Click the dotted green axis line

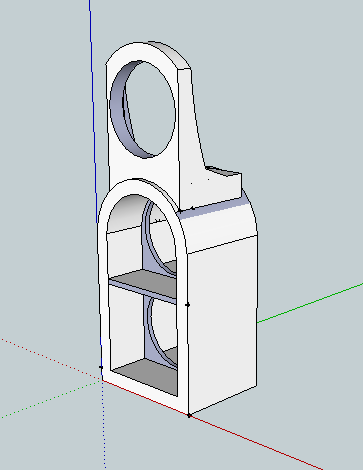50,399
